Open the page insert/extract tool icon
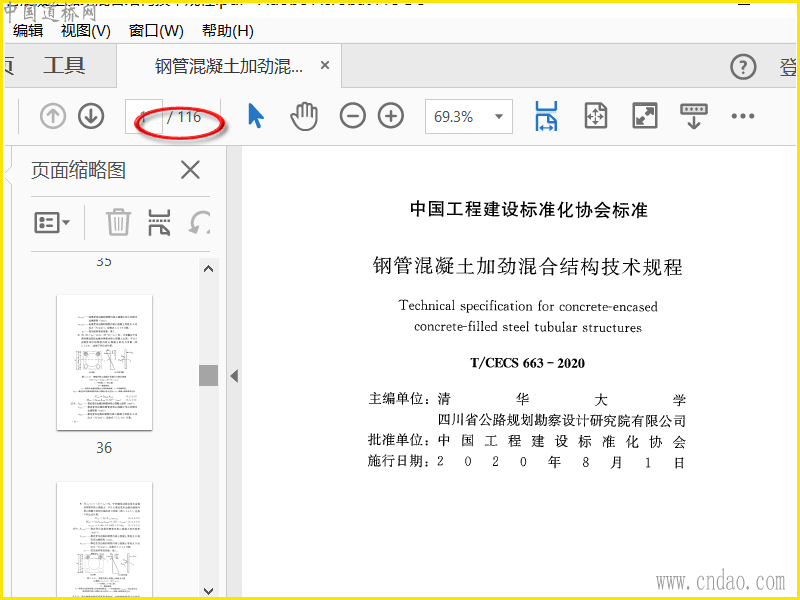800x600 pixels. point(159,222)
